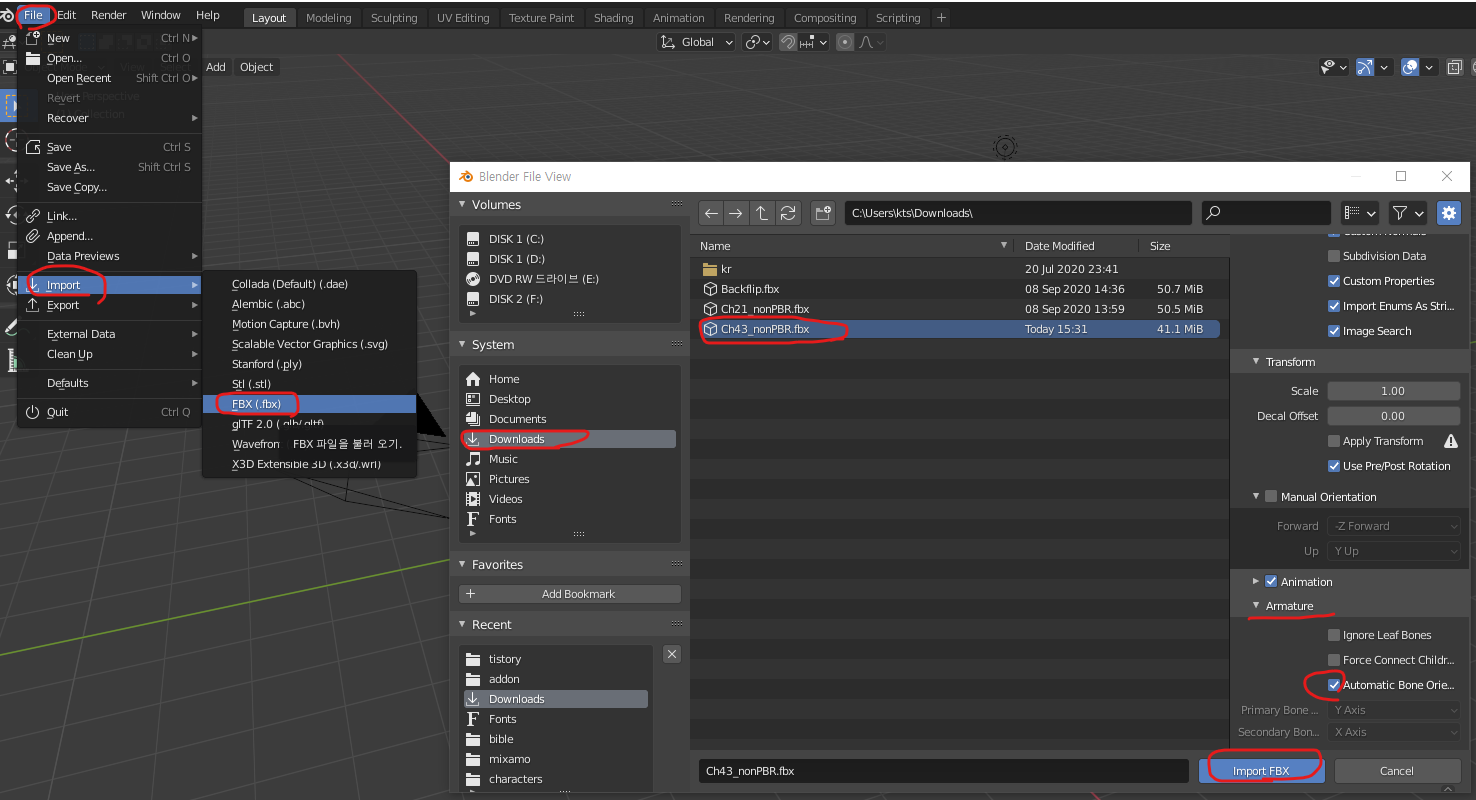Enable Manual Orientation checkbox
This screenshot has height=800, width=1476.
coord(1271,496)
